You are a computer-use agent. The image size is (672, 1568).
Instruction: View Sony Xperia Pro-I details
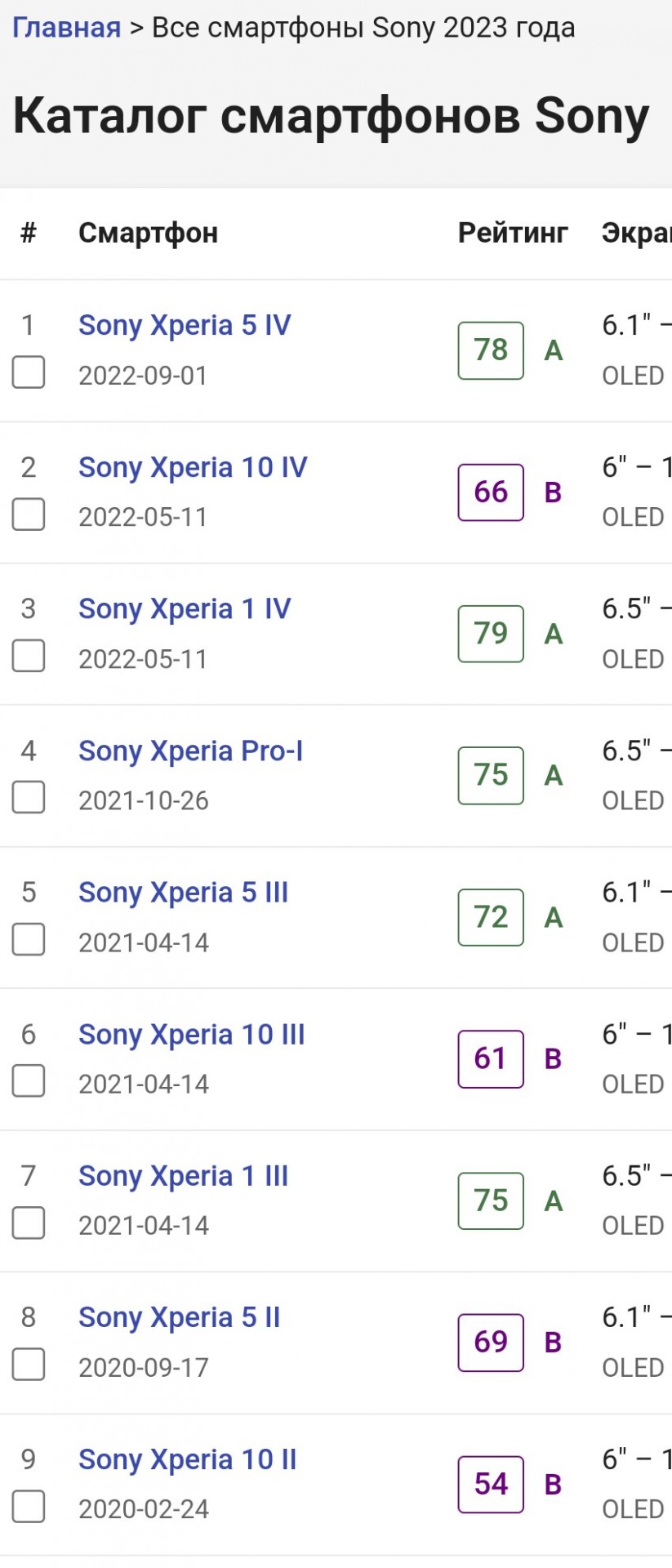click(190, 751)
